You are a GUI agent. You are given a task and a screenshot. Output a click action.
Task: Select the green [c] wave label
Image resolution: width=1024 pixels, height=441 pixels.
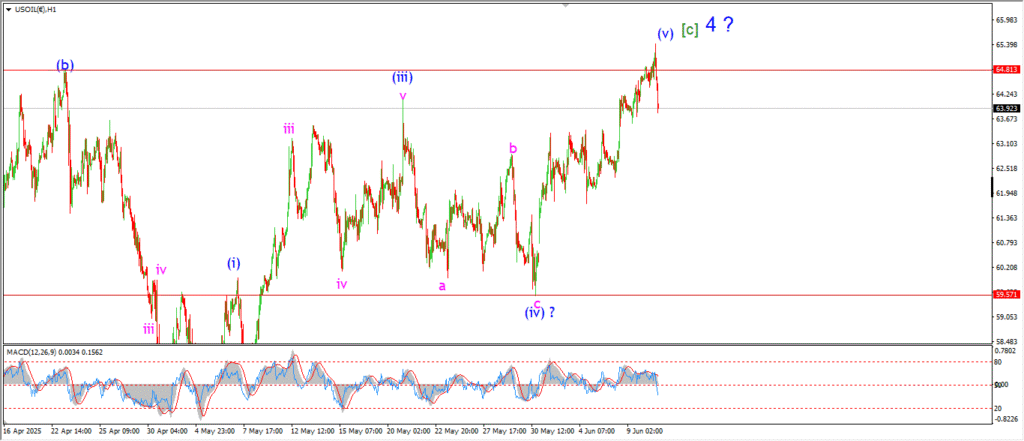tap(689, 29)
